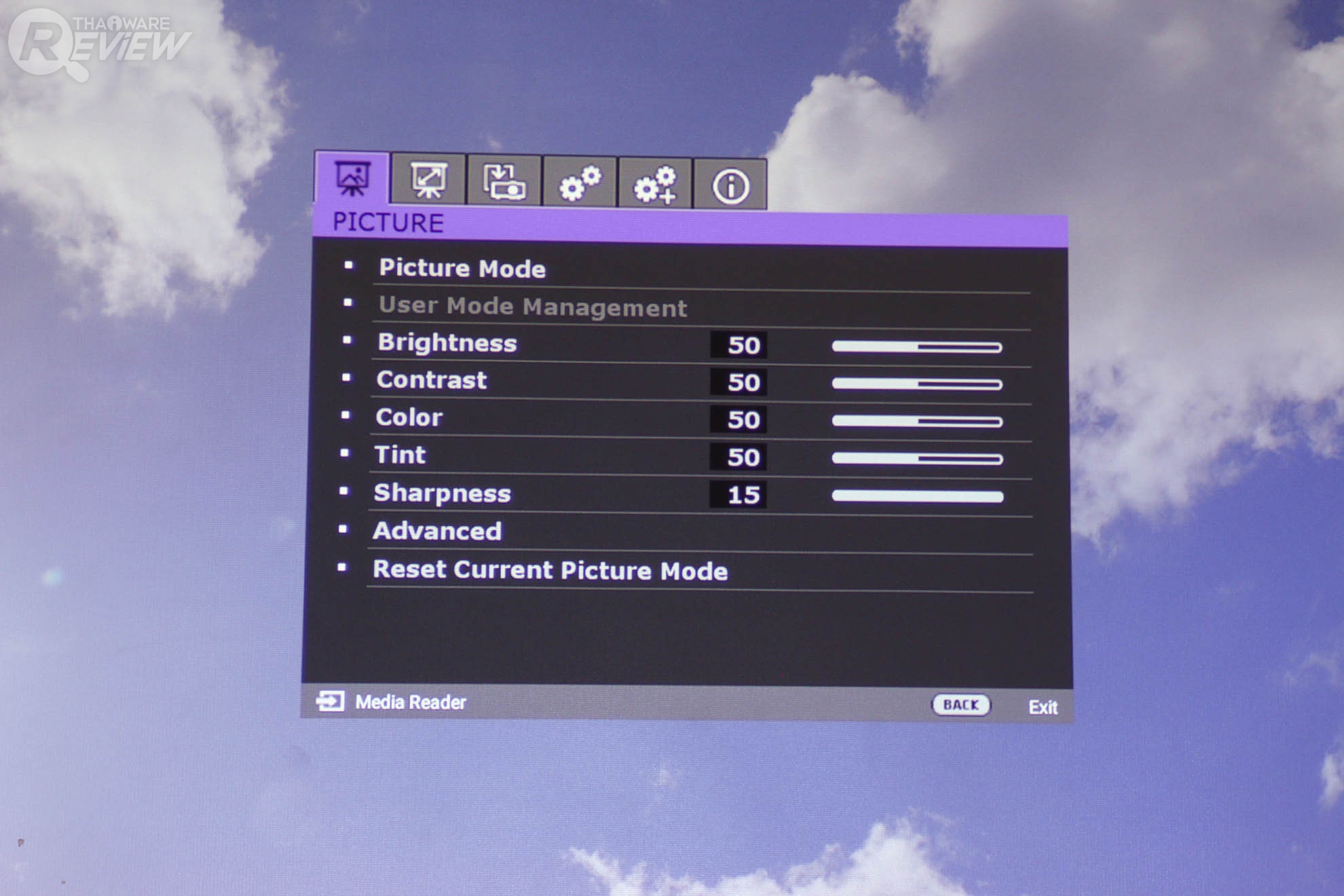
Task: Click the Brightness slider bar
Action: (x=917, y=347)
